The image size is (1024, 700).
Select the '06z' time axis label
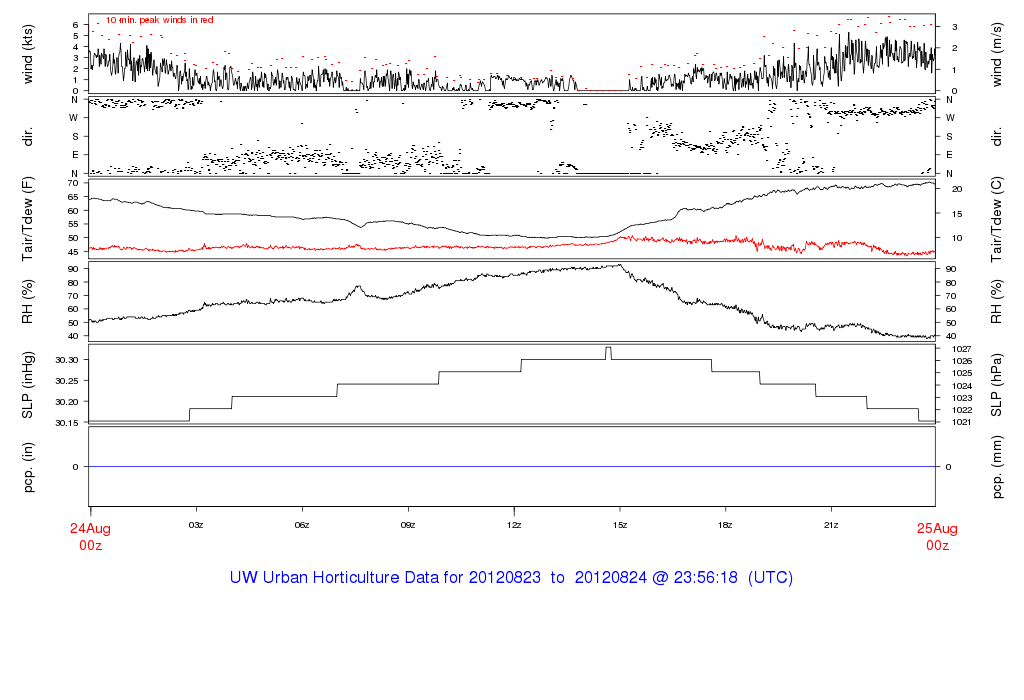point(302,525)
